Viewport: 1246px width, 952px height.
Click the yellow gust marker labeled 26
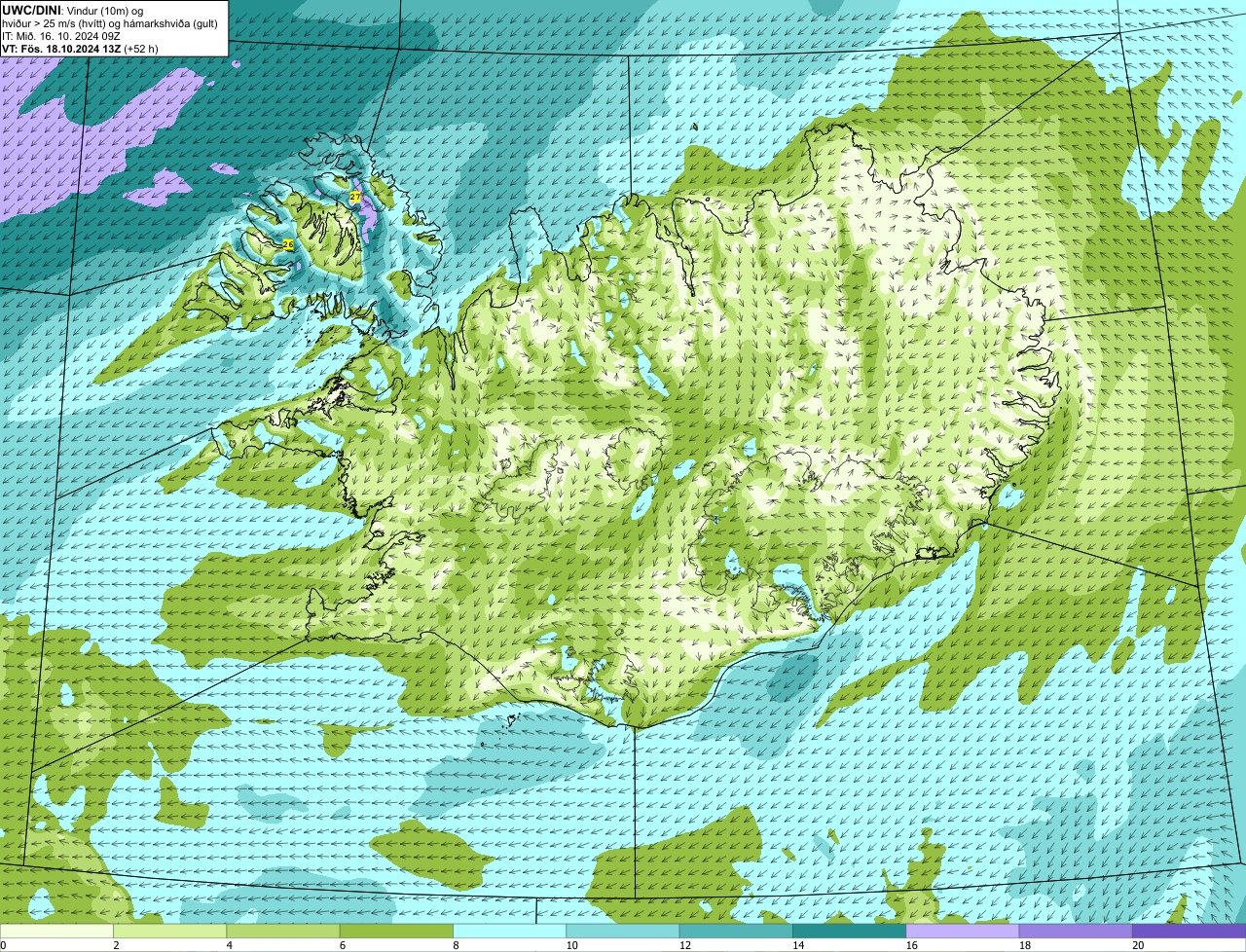(x=288, y=244)
